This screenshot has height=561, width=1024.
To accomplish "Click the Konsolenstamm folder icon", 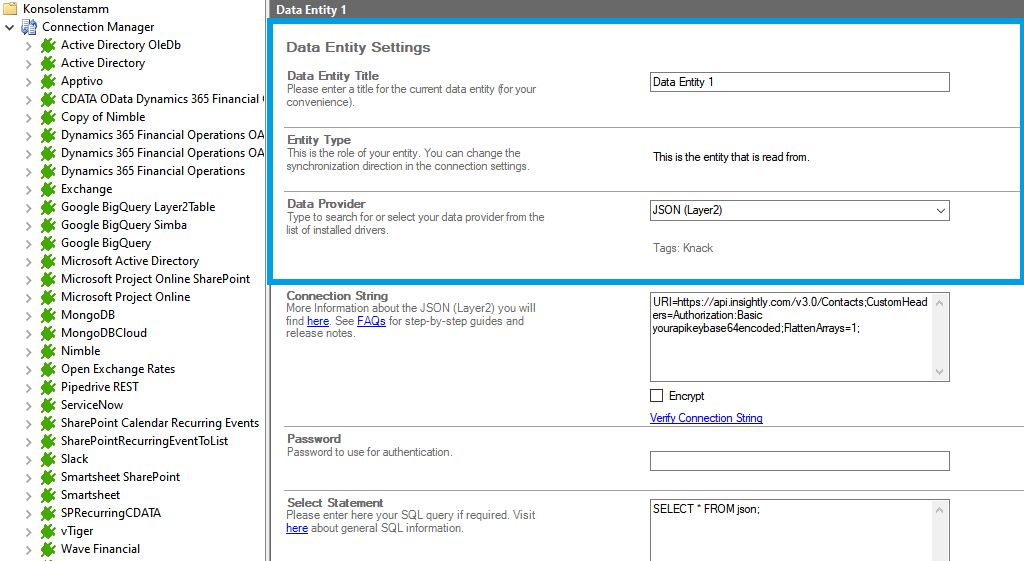I will tap(10, 9).
